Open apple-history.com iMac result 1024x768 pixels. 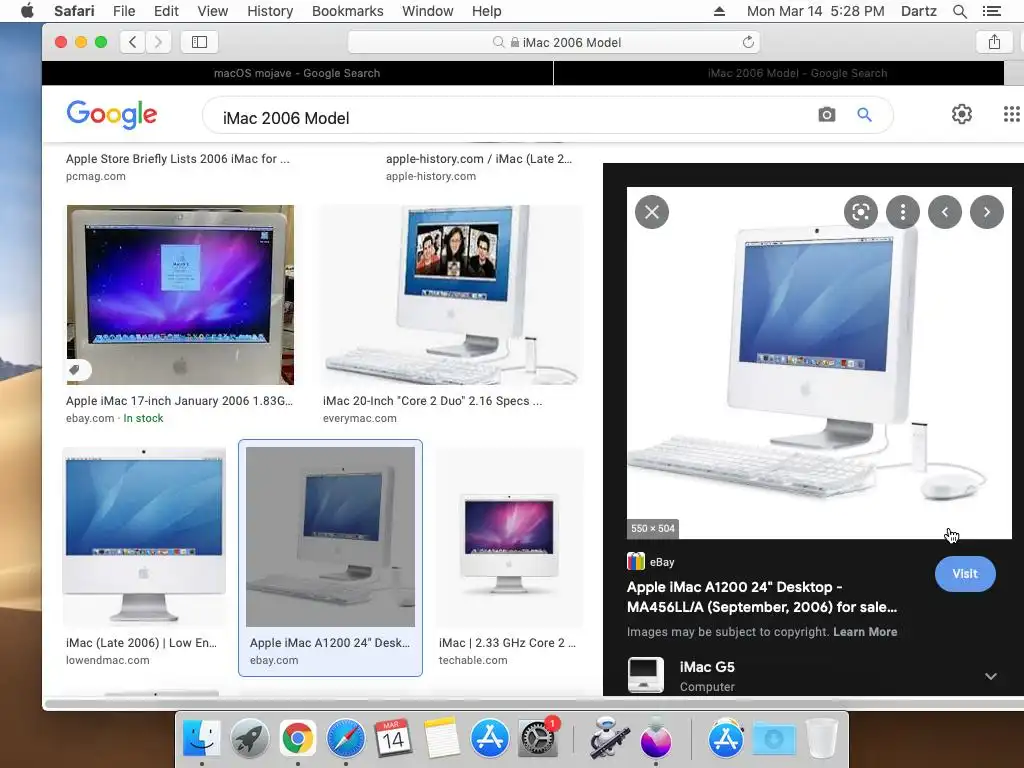coord(479,167)
